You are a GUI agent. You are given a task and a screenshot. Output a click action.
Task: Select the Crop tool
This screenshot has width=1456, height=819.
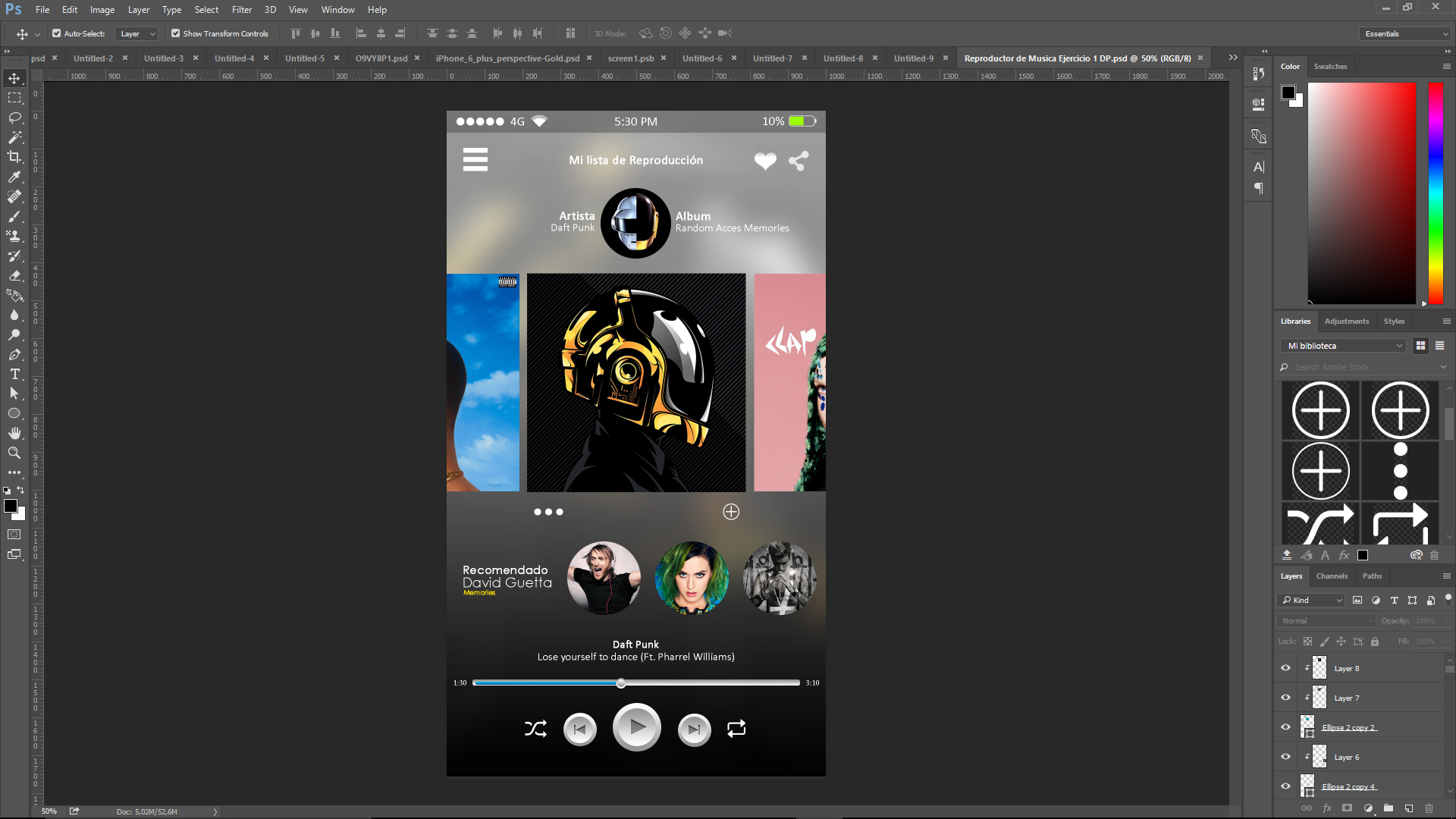coord(14,157)
